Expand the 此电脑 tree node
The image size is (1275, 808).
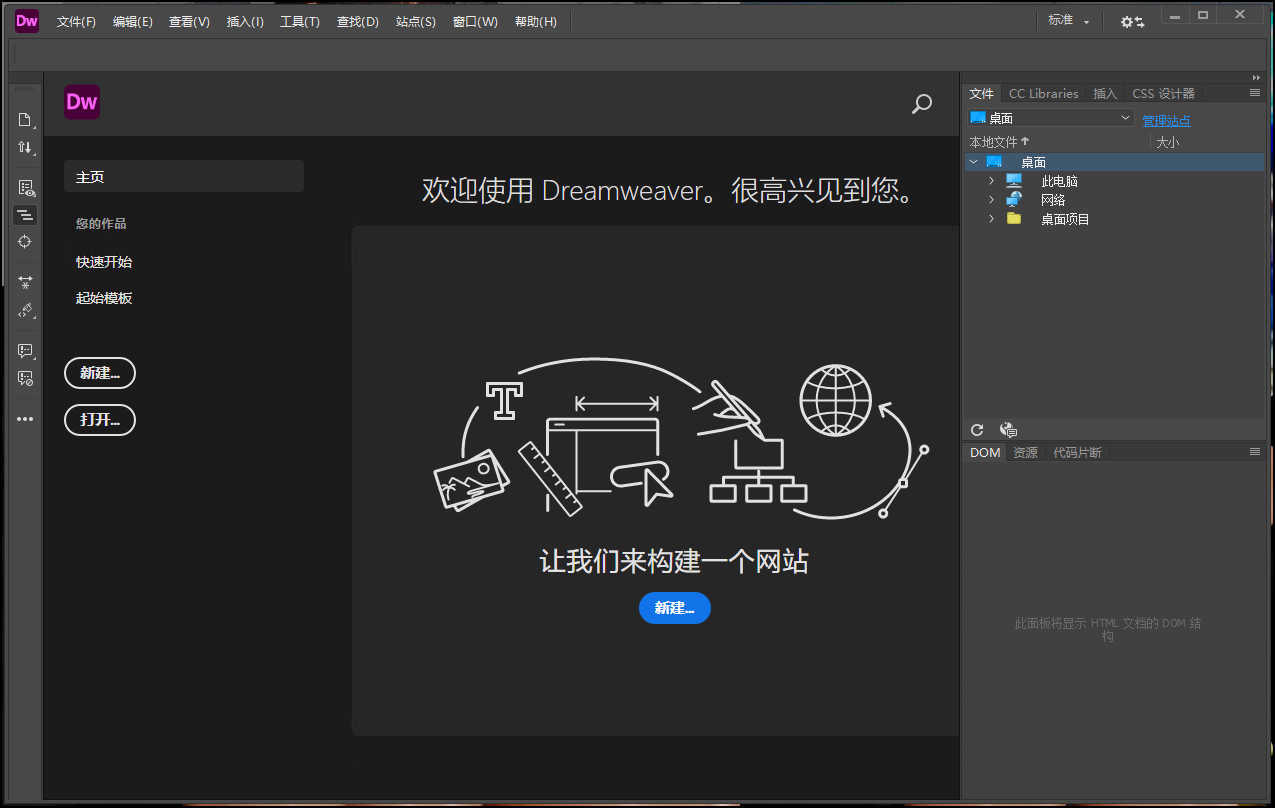tap(991, 181)
